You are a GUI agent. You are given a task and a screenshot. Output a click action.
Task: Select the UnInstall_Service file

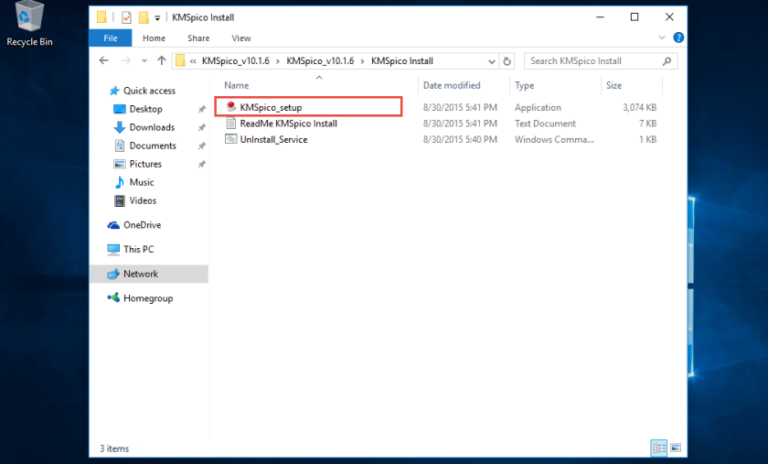pyautogui.click(x=274, y=140)
